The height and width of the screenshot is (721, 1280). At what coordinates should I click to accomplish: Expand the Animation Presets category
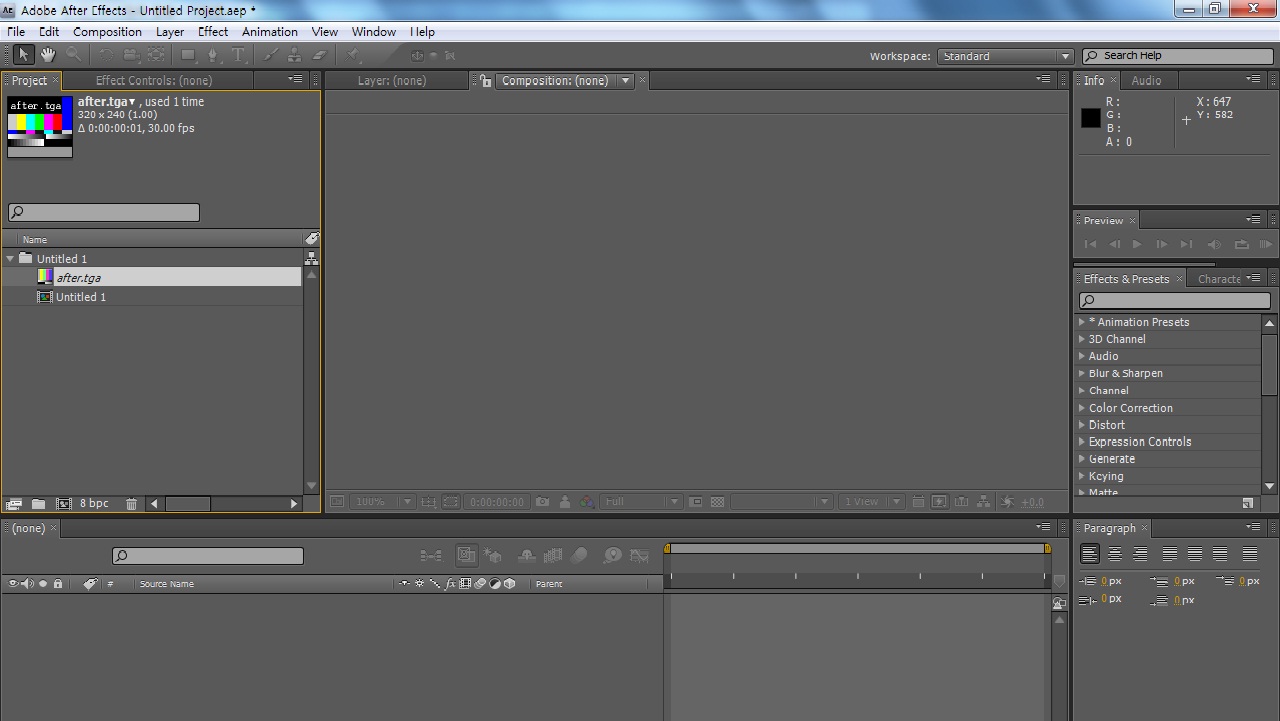1082,322
